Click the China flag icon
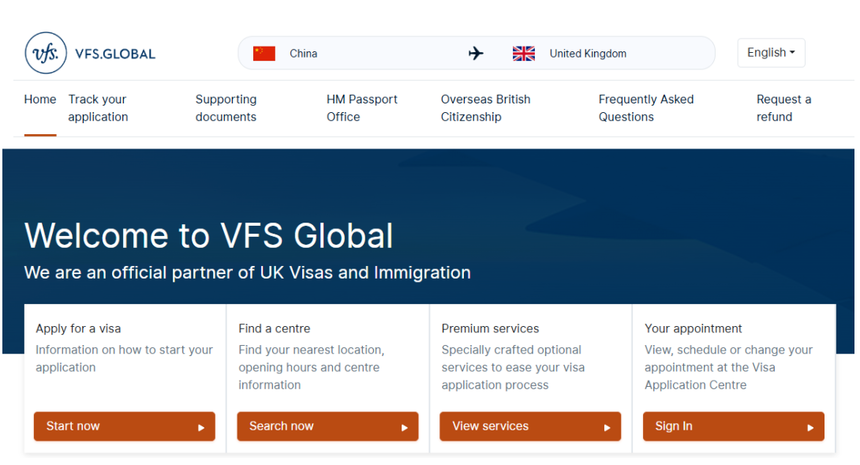 (x=264, y=53)
